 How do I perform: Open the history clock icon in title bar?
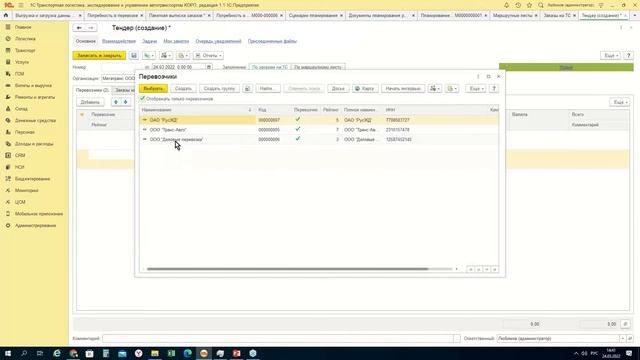click(x=518, y=5)
